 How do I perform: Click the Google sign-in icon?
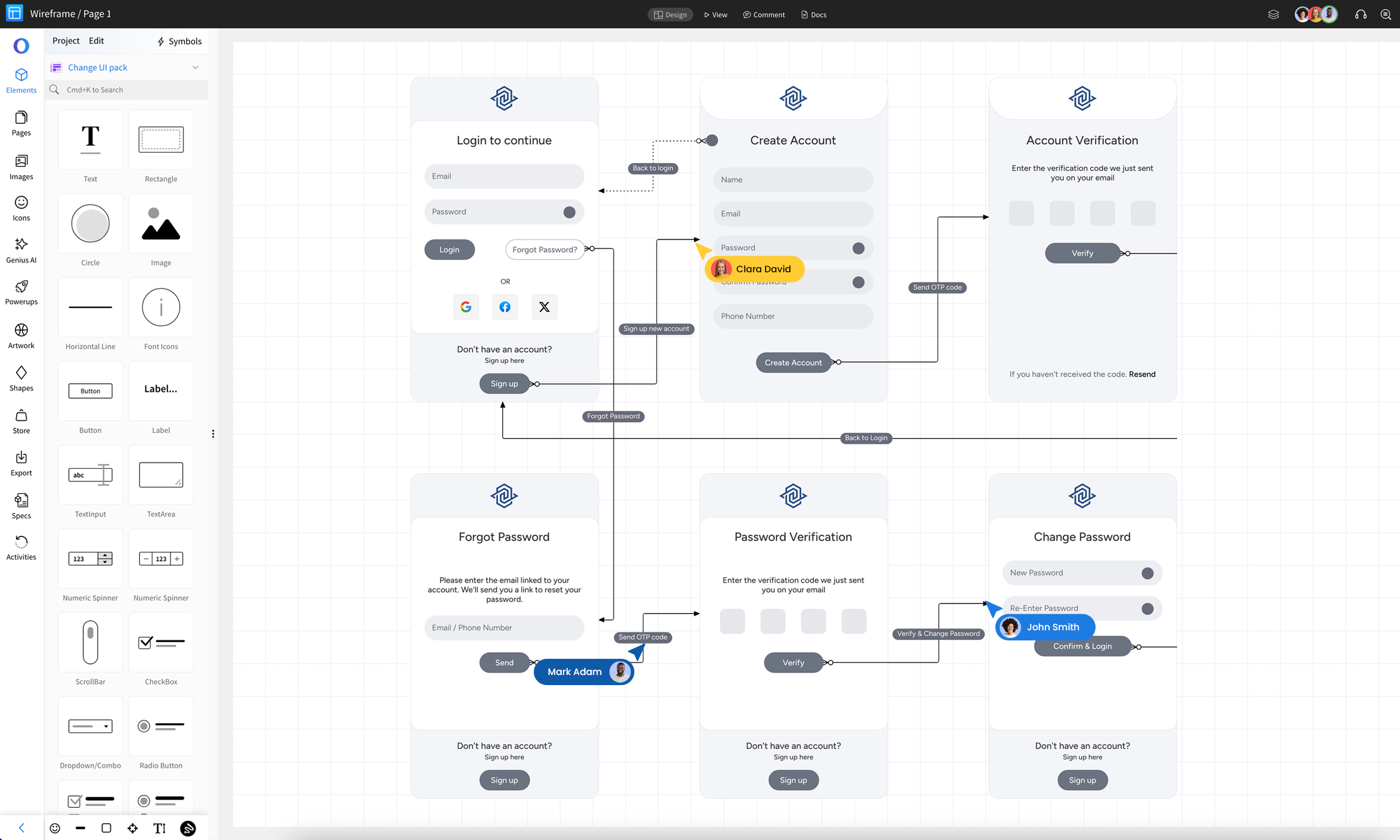click(466, 307)
